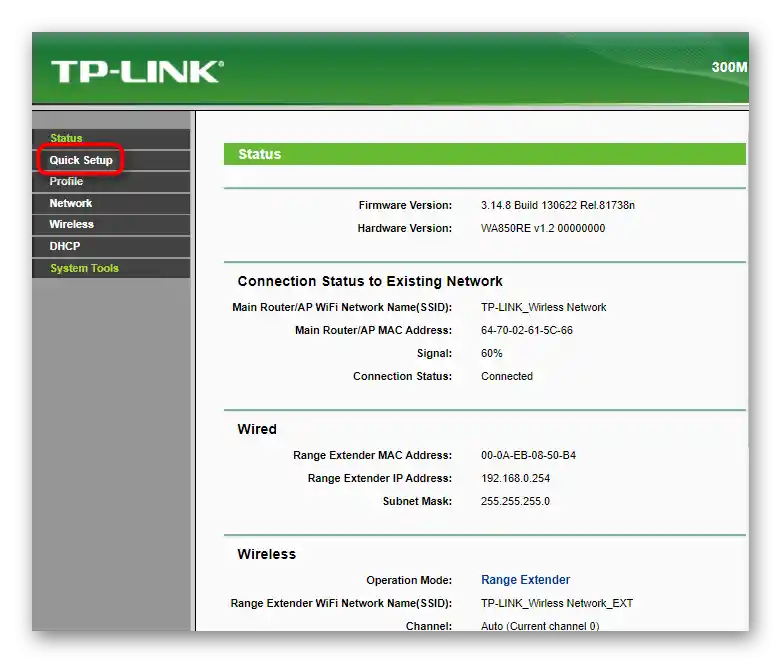Select the 60% signal value
Viewport: 781px width, 663px height.
coord(492,353)
